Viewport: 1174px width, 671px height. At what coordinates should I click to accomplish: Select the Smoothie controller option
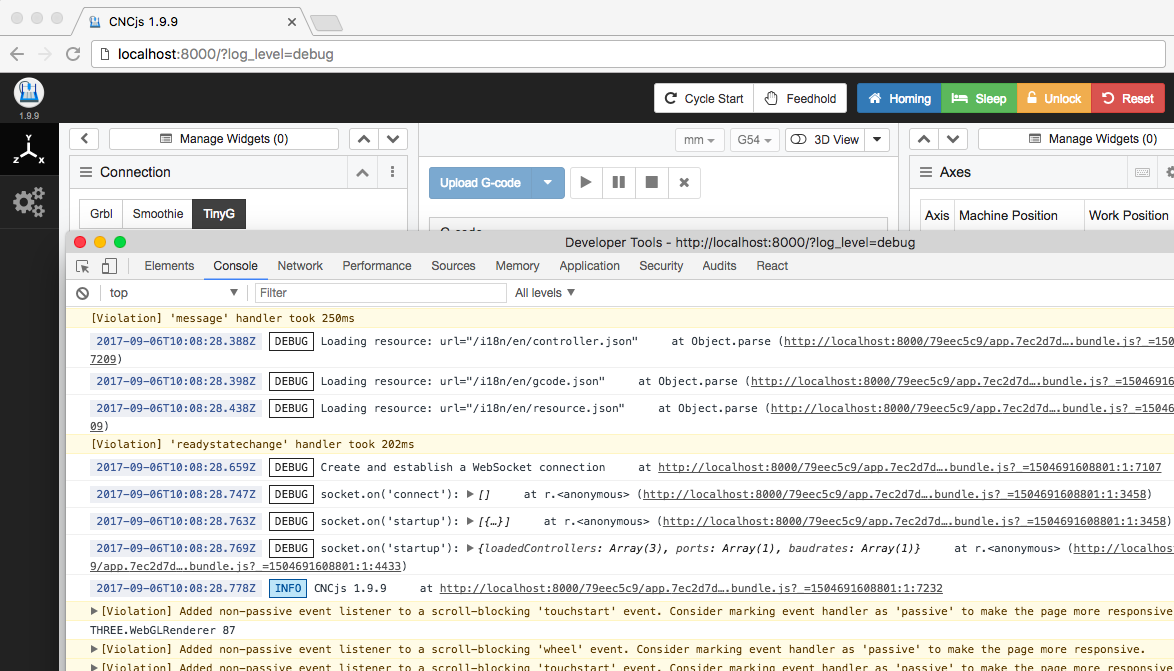point(158,214)
